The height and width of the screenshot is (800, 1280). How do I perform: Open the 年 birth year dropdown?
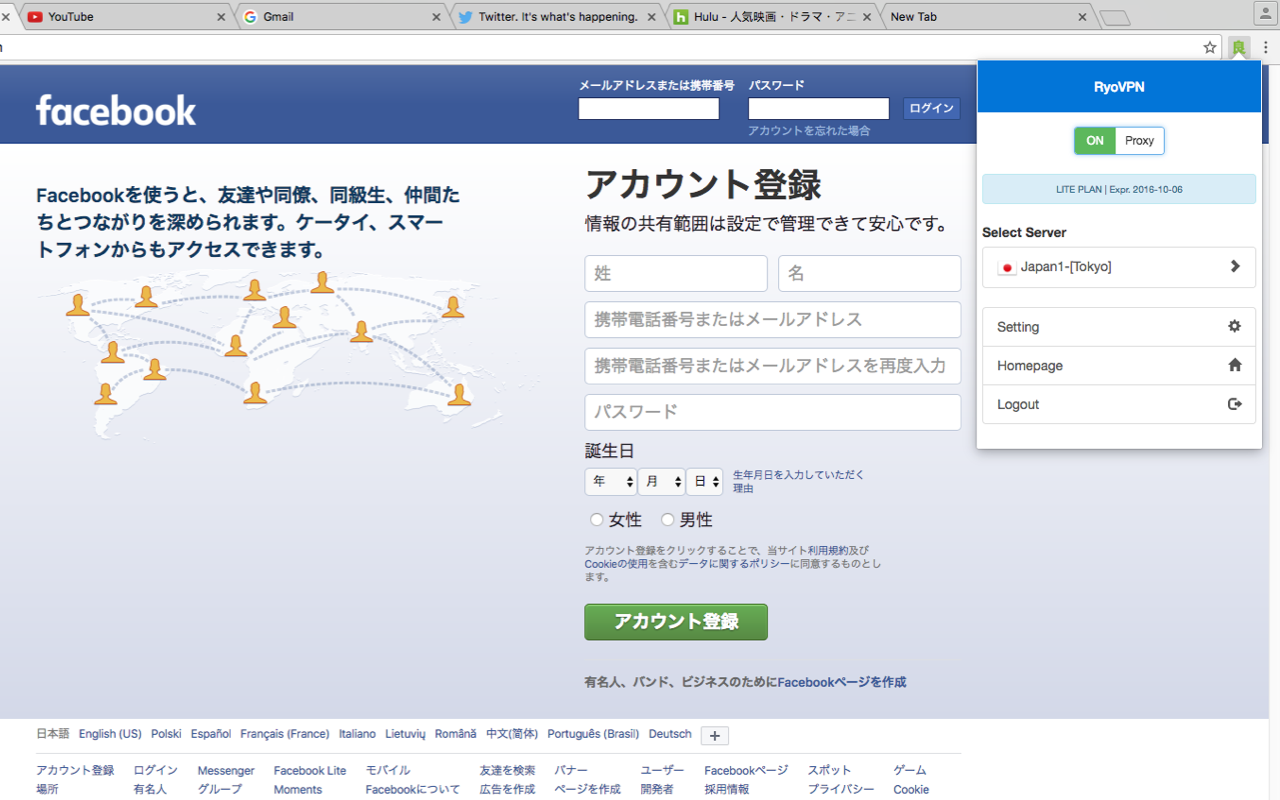click(x=610, y=481)
